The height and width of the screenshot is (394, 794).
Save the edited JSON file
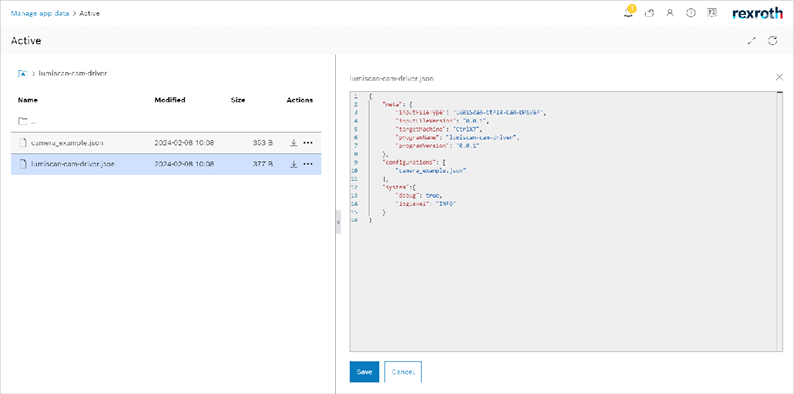pos(364,372)
